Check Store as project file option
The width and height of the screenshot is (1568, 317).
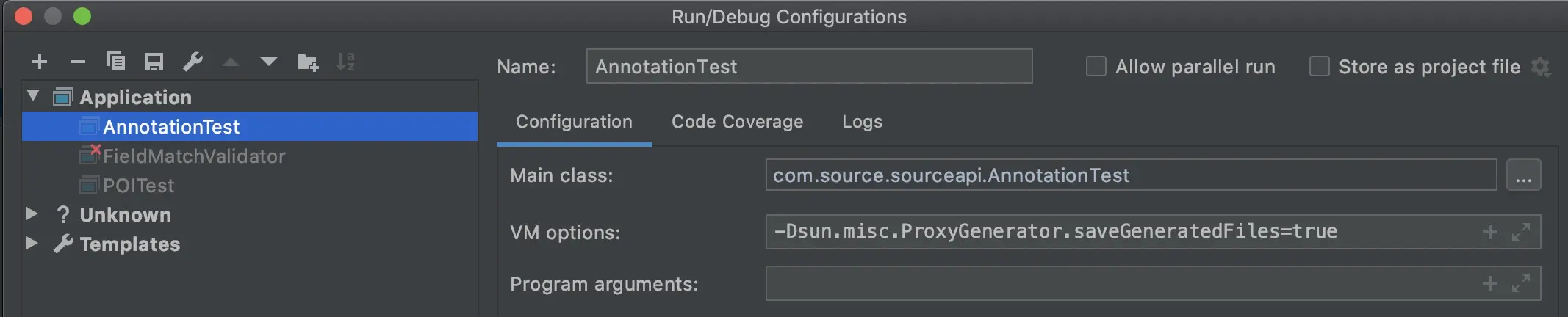tap(1320, 67)
